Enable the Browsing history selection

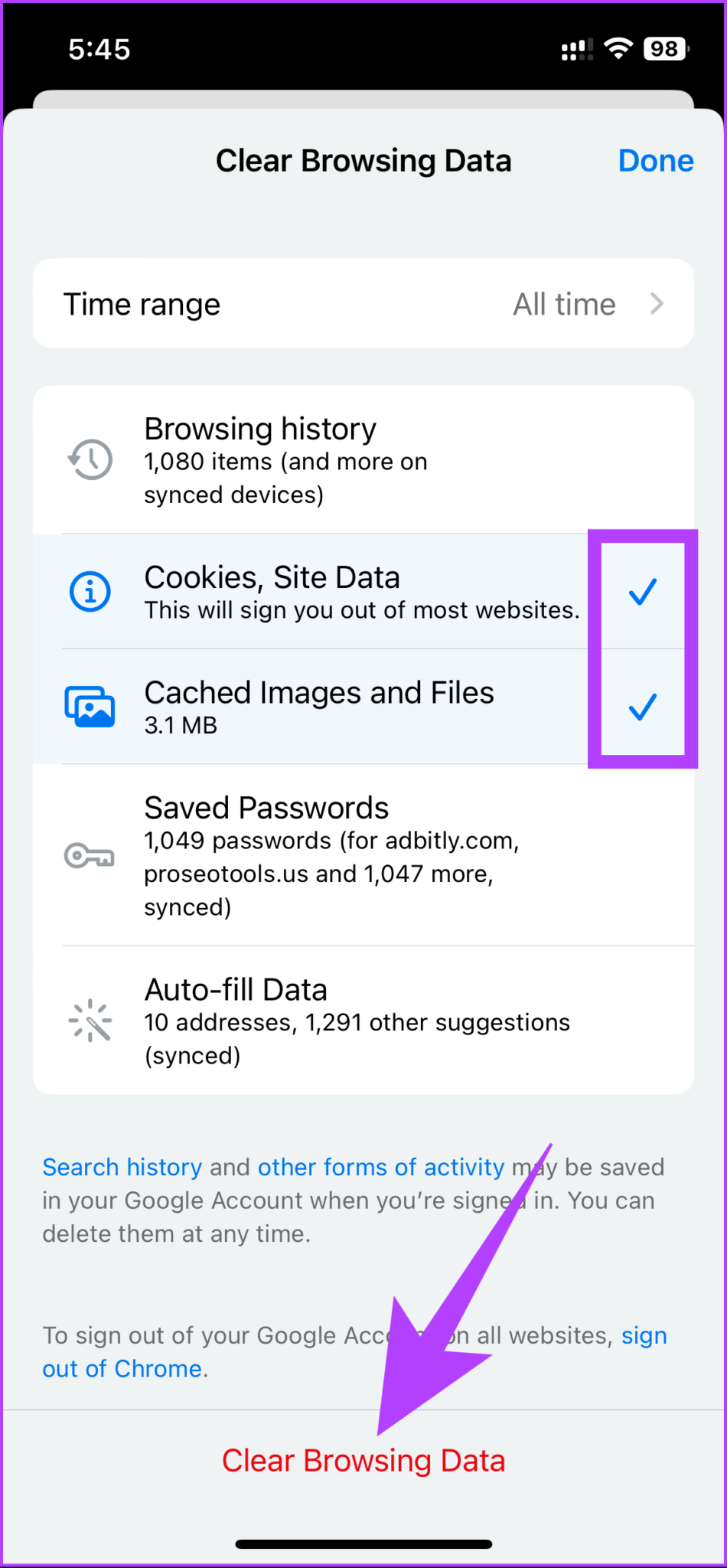[363, 459]
